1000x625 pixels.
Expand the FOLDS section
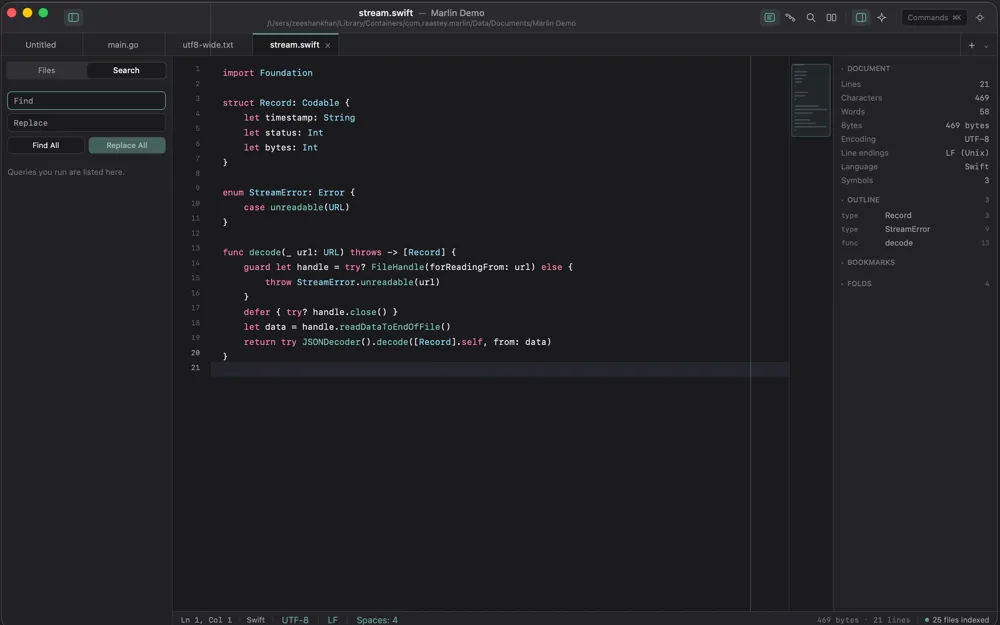(x=858, y=283)
